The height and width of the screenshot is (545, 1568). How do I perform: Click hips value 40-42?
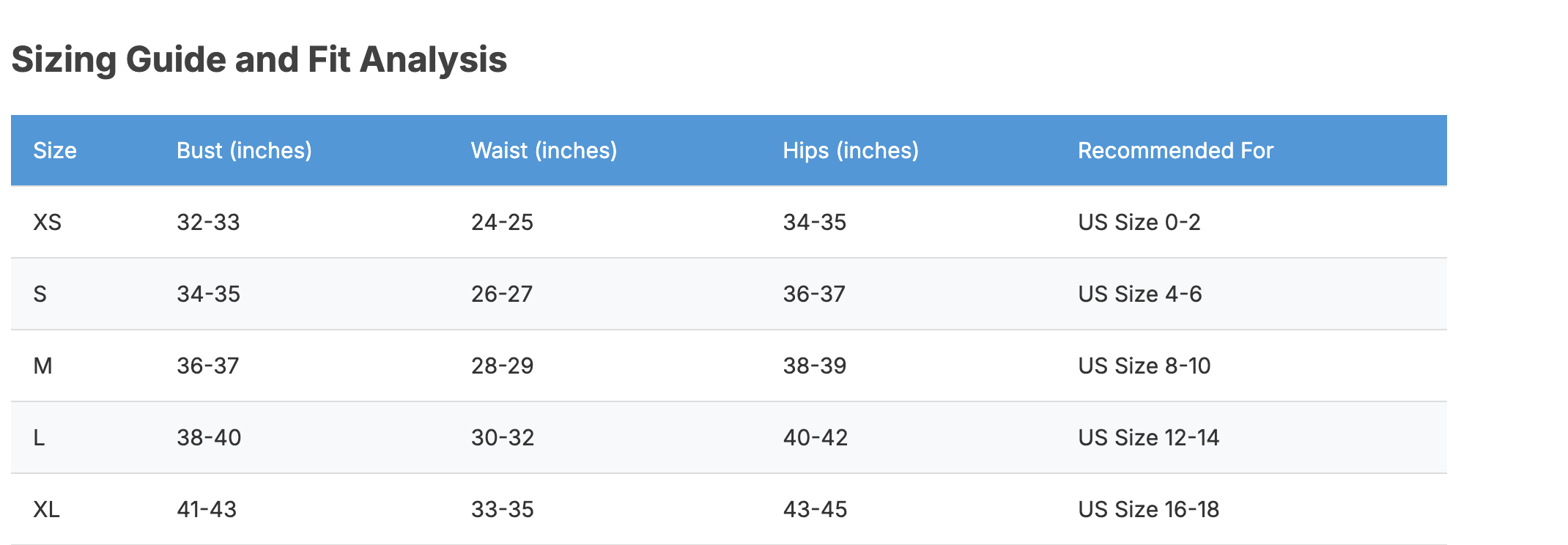click(x=815, y=438)
